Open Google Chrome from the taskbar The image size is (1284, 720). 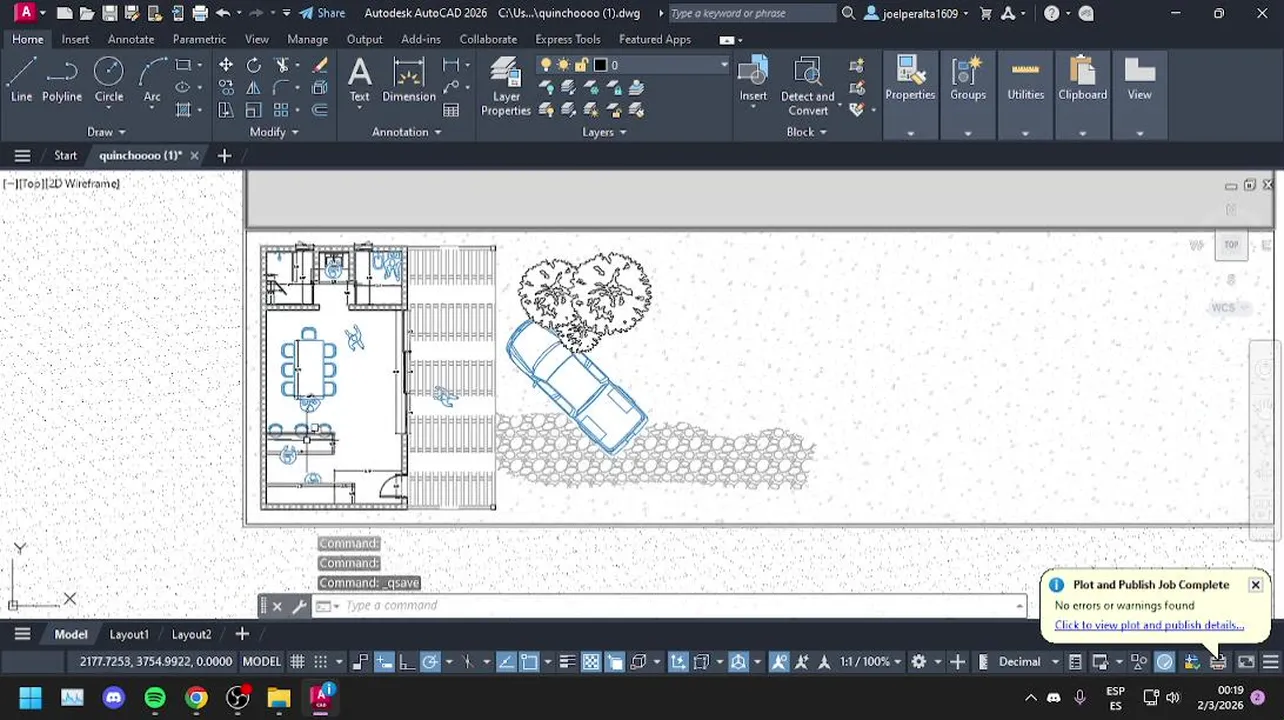[196, 697]
